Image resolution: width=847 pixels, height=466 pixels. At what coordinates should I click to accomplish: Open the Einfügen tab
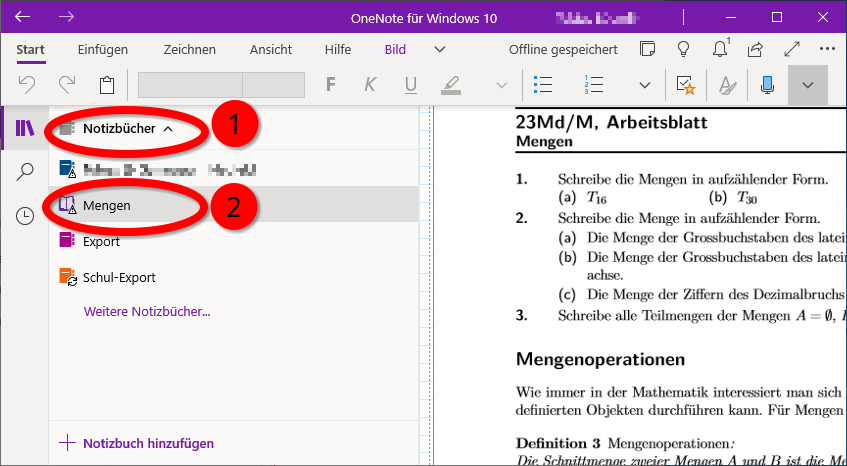(103, 50)
